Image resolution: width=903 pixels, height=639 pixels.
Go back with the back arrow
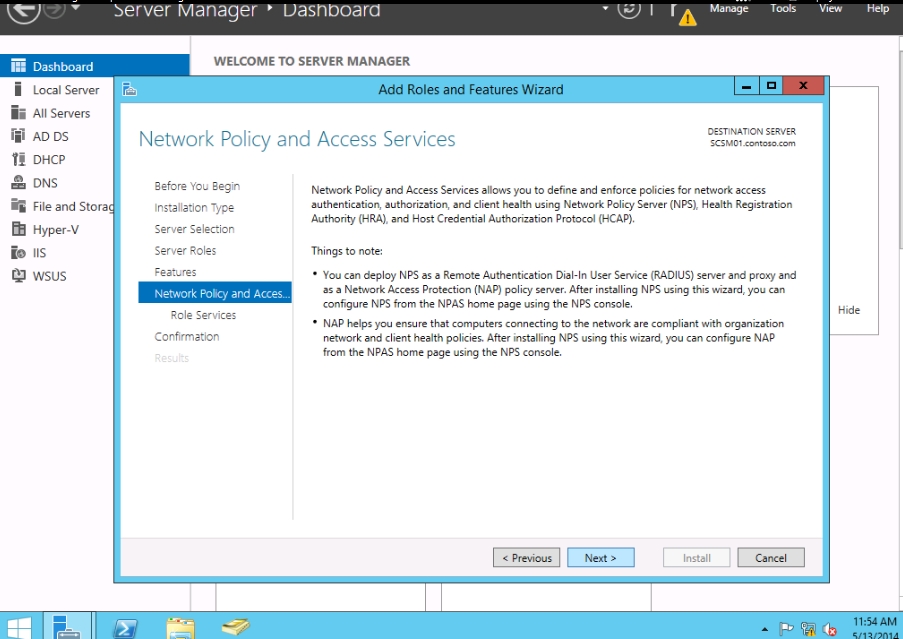click(x=23, y=10)
